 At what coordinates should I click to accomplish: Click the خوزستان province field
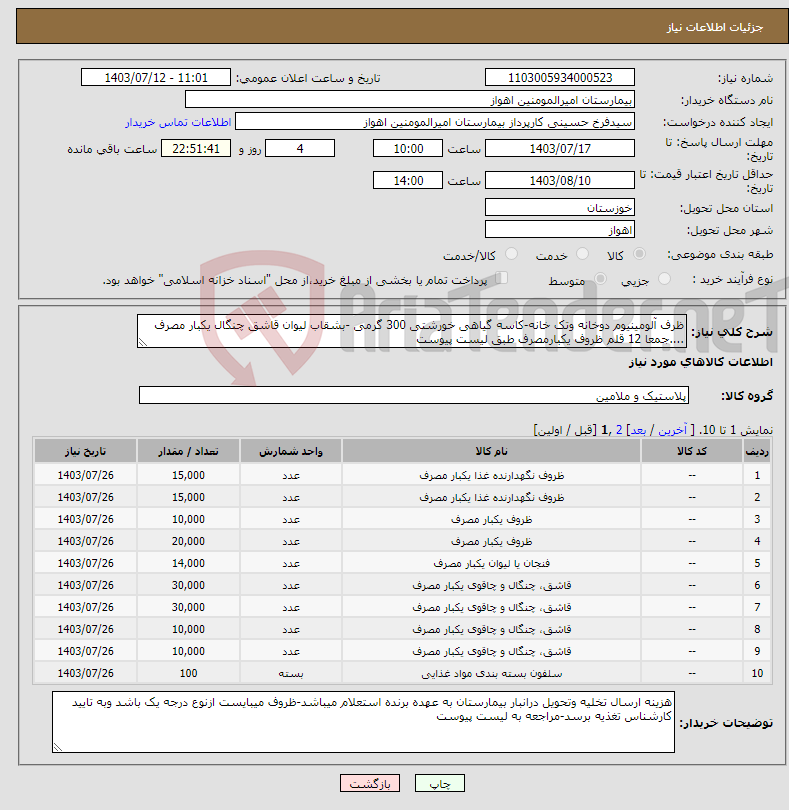tap(560, 208)
